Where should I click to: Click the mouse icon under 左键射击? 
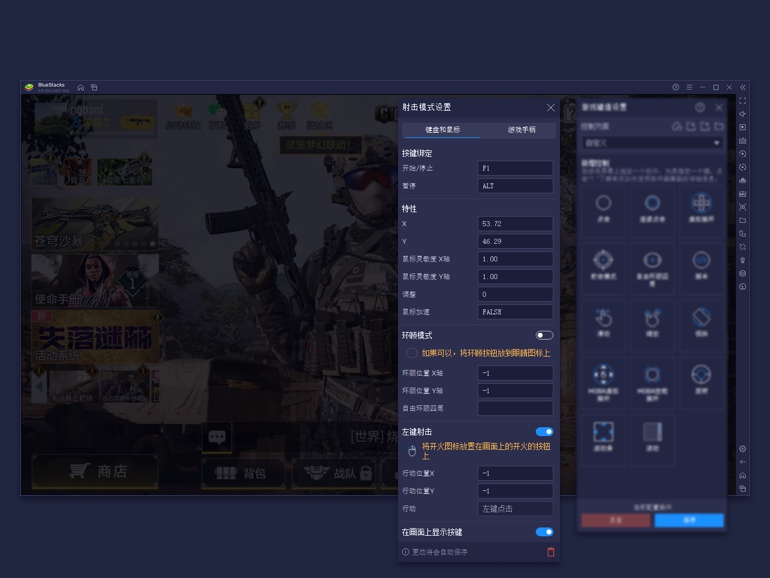(x=412, y=451)
